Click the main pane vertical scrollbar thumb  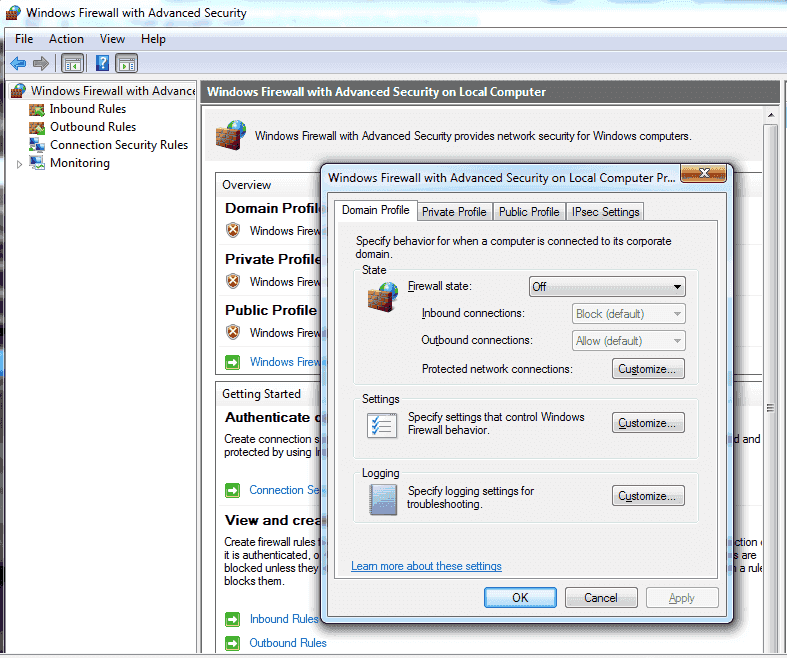click(x=770, y=408)
